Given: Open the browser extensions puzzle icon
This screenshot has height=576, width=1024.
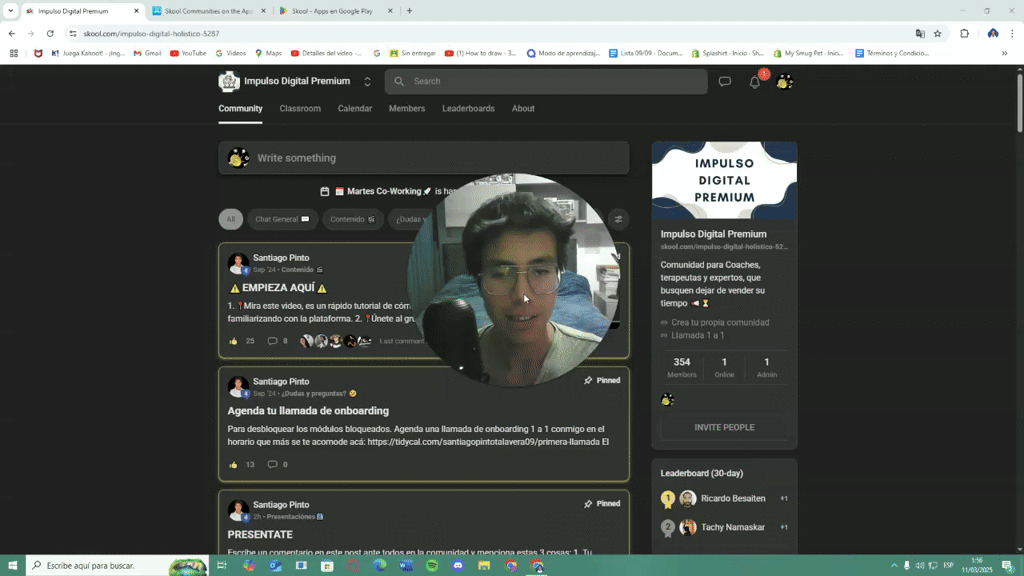Looking at the screenshot, I should (x=964, y=33).
